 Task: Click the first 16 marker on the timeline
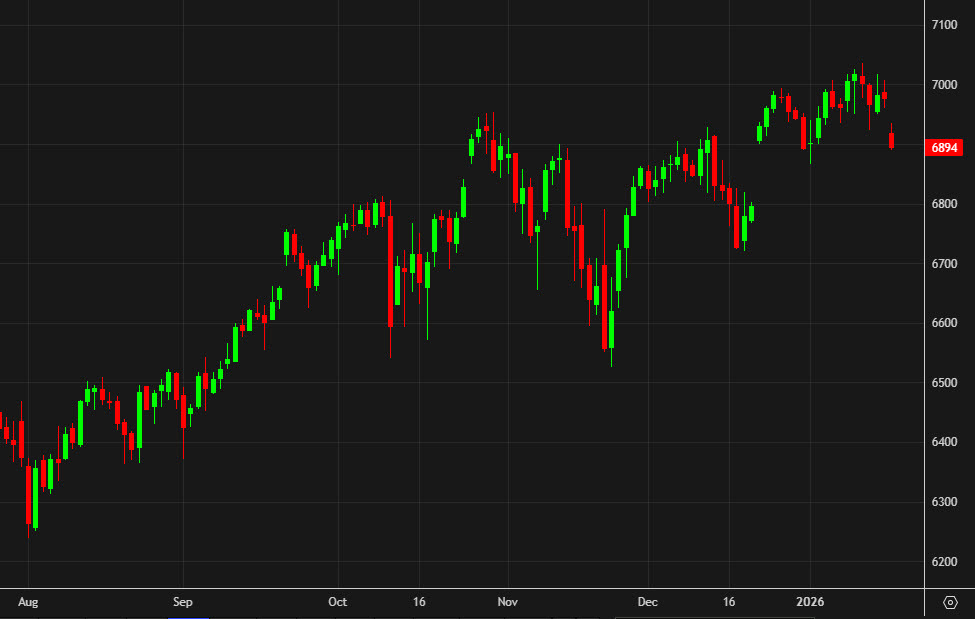pos(419,602)
